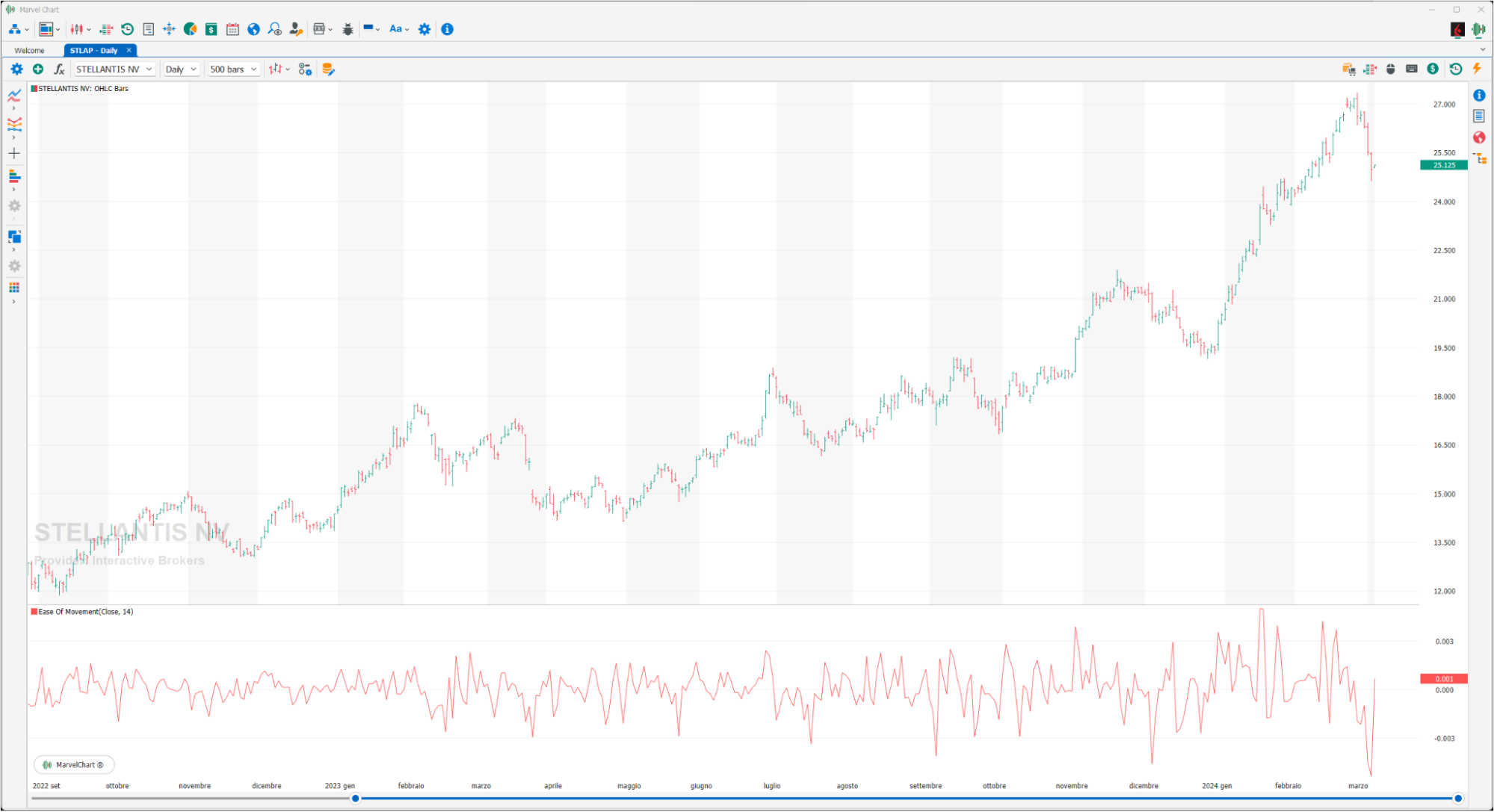Screen dimensions: 1494x812
Task: Open global settings gear in main toolbar
Action: (x=425, y=29)
